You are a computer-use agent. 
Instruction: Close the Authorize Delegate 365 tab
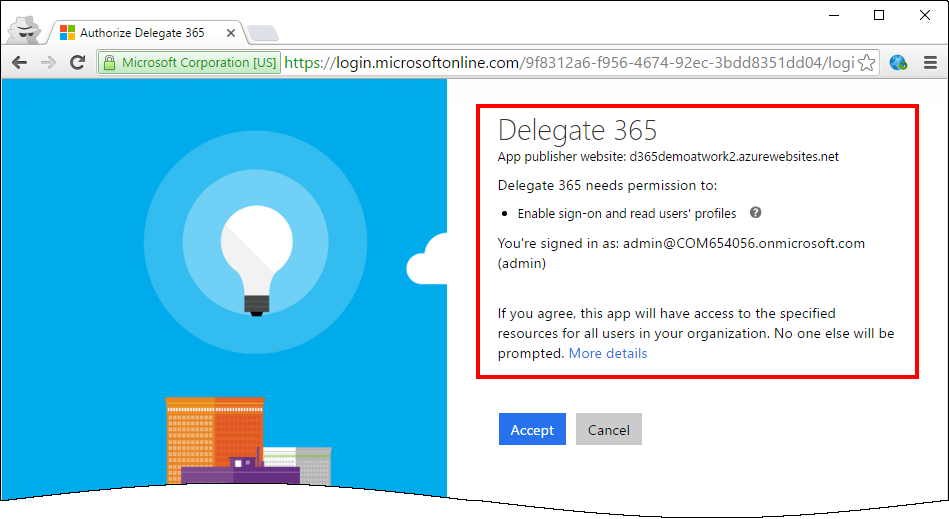[231, 33]
